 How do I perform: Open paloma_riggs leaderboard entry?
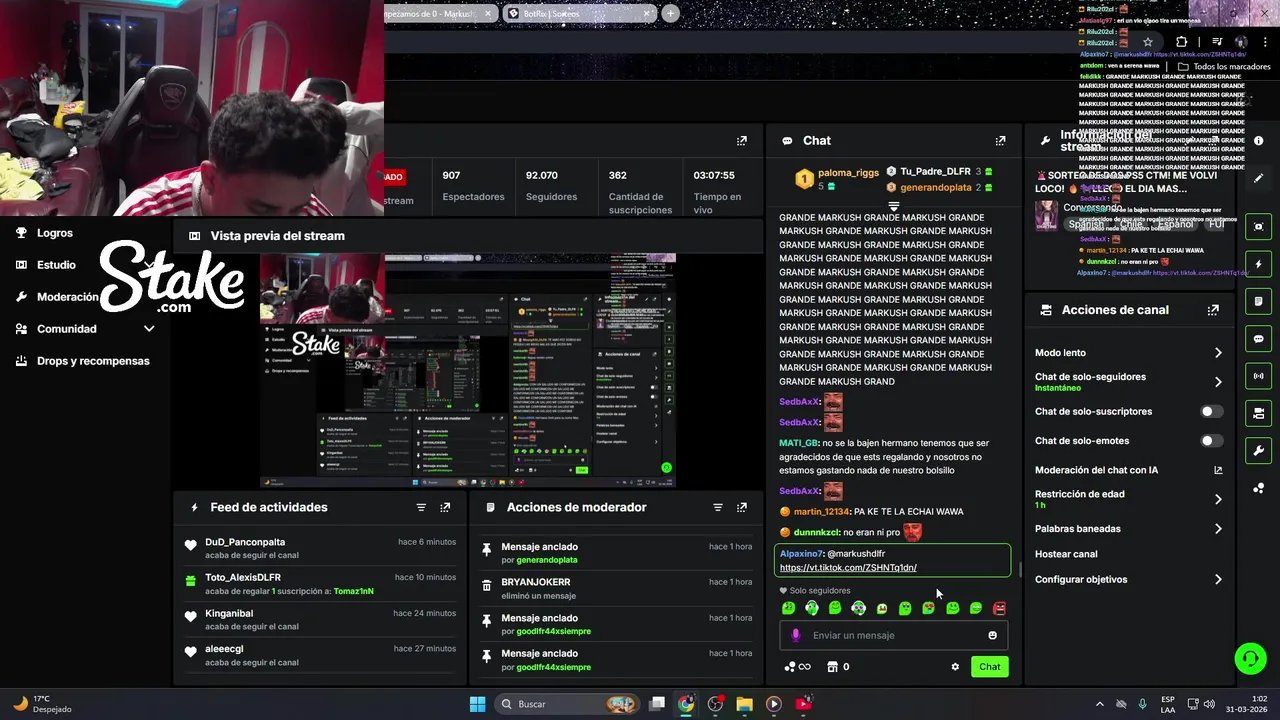[836, 179]
